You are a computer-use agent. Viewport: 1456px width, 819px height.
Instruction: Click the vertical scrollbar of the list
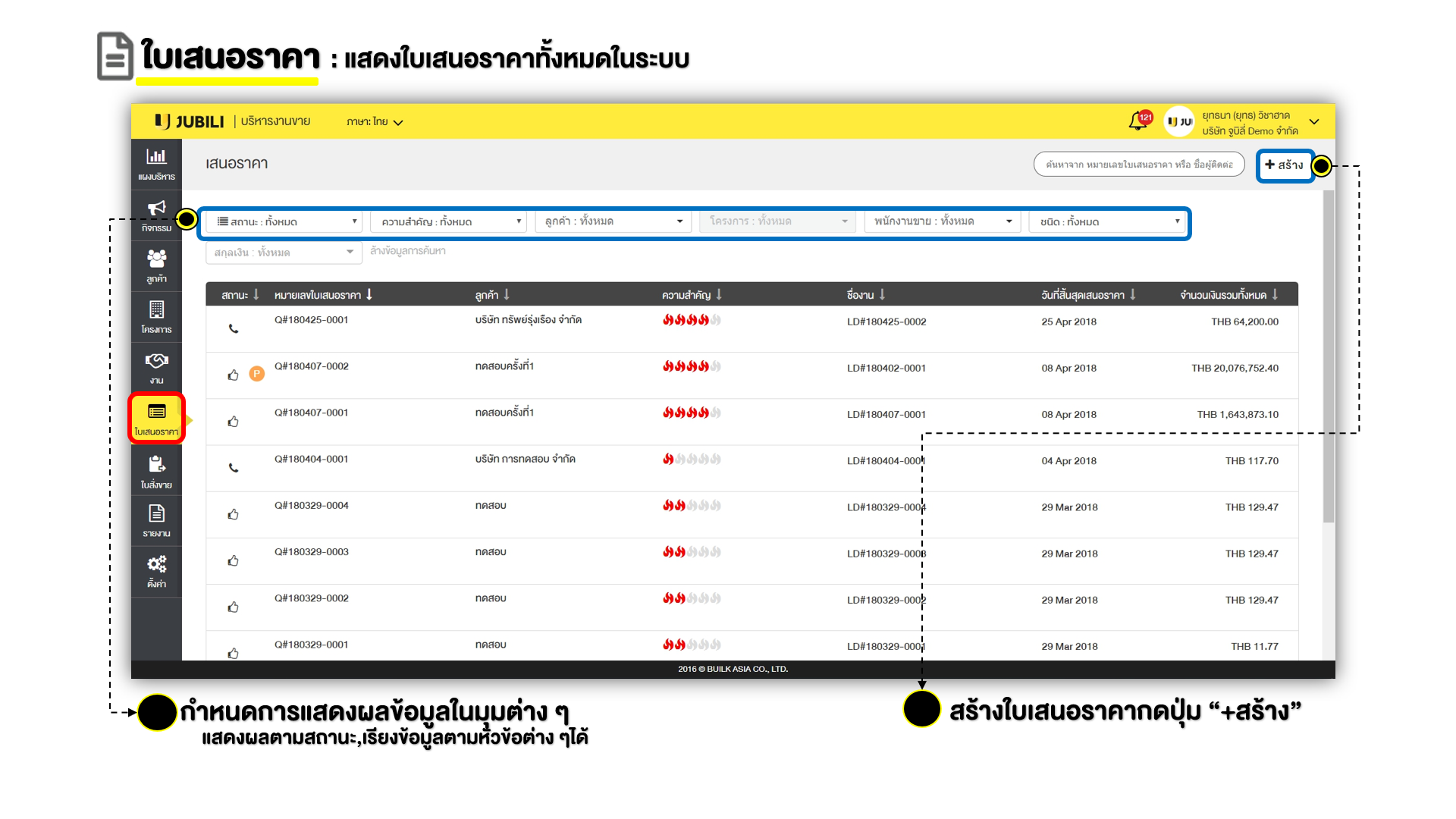pos(1328,356)
